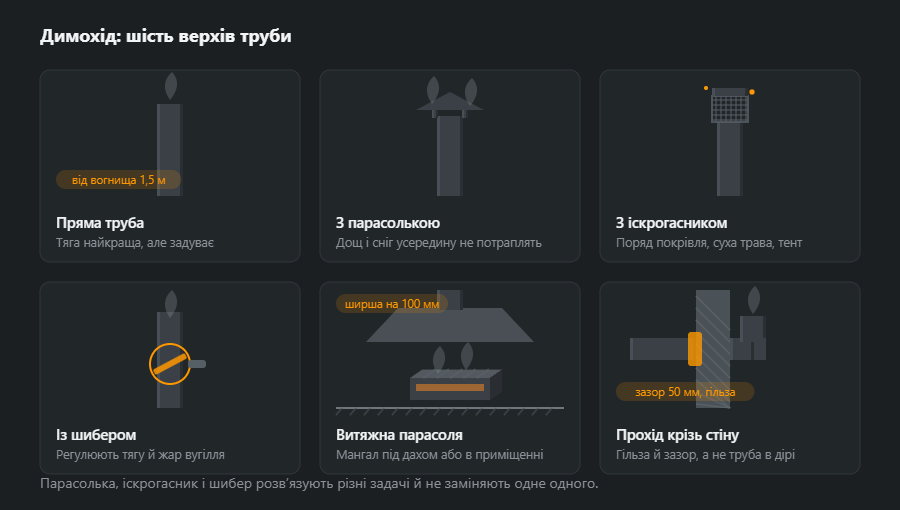Open the 'Пряма труба' card title
This screenshot has width=900, height=510.
[100, 223]
